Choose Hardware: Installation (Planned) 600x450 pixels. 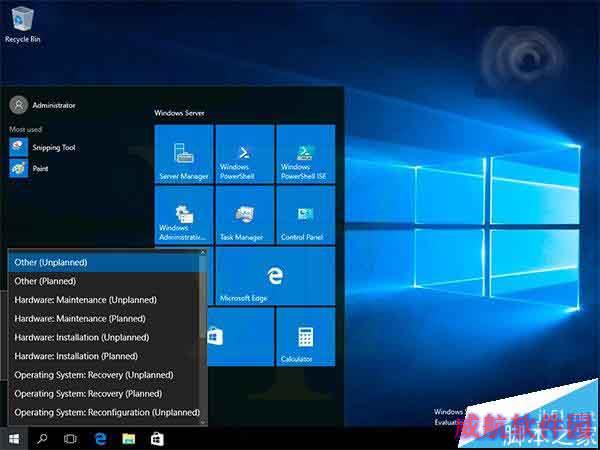(103, 356)
